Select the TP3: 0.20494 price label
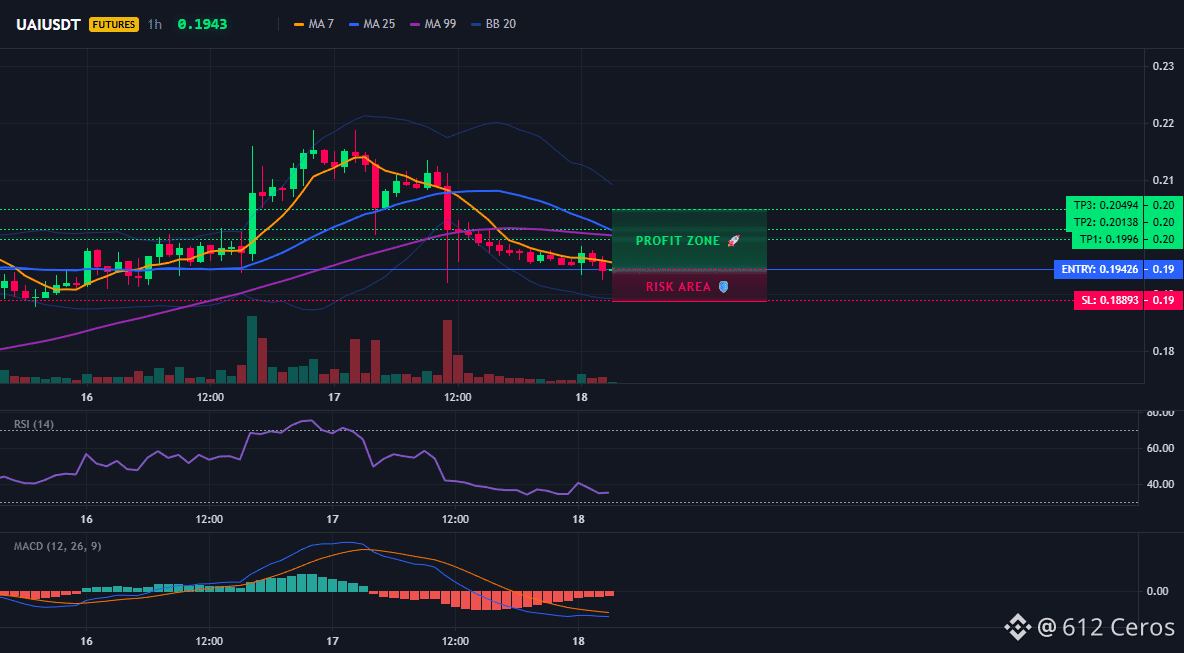 (x=1103, y=205)
